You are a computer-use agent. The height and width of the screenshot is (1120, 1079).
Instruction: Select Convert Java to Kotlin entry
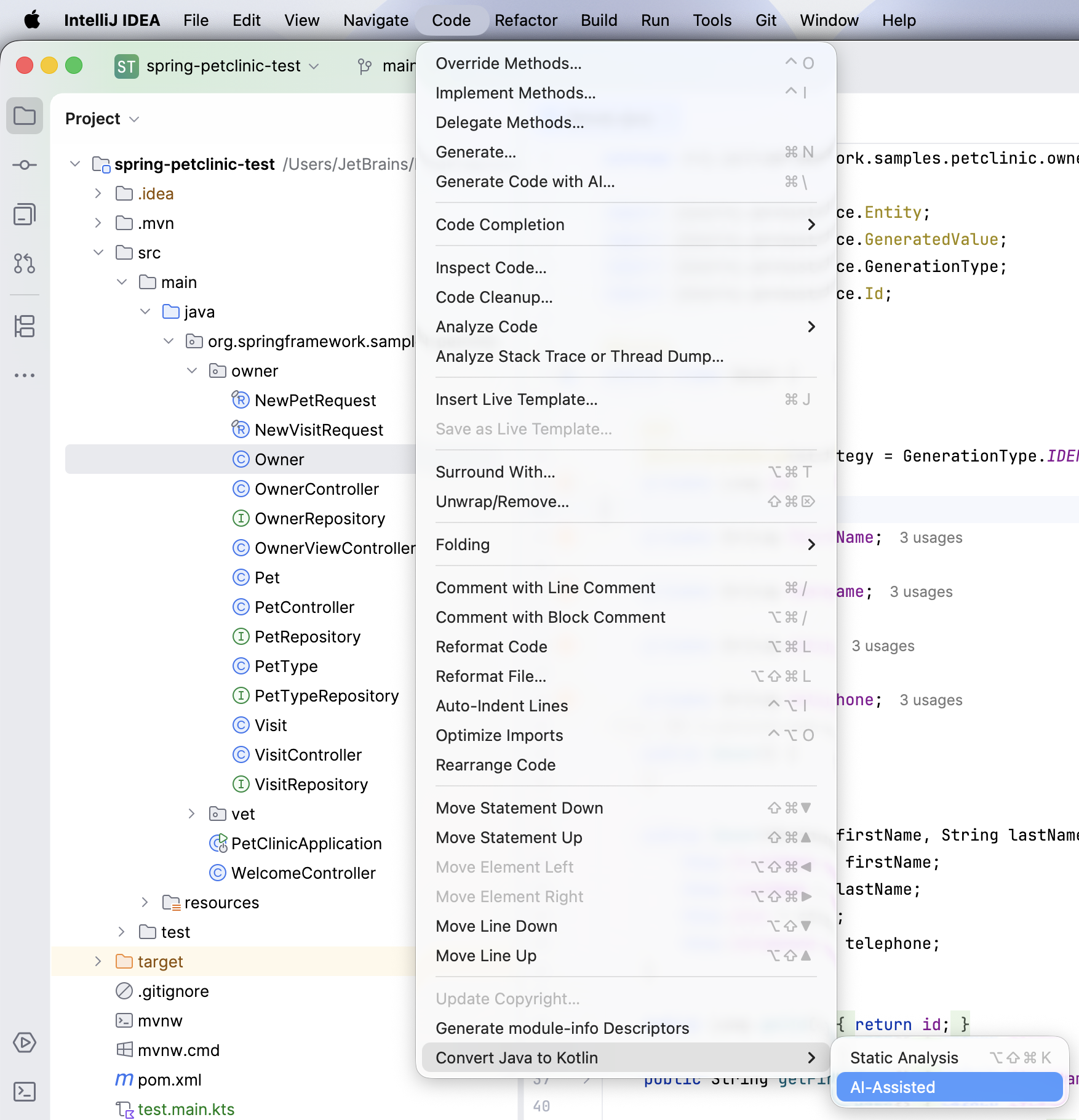click(x=626, y=1058)
